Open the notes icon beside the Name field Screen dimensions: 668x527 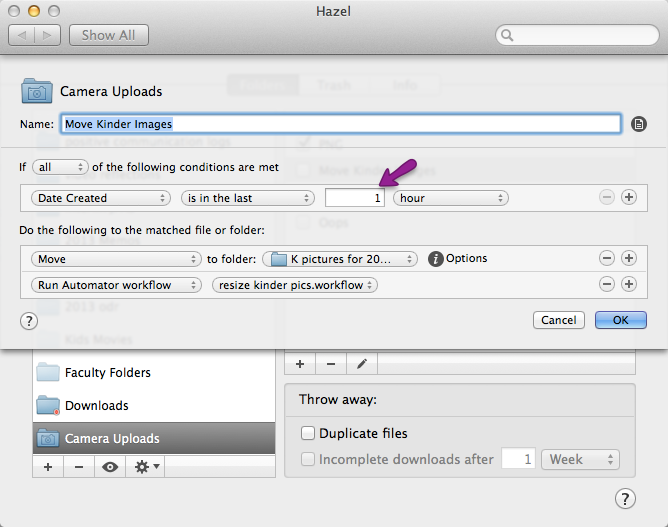coord(639,124)
